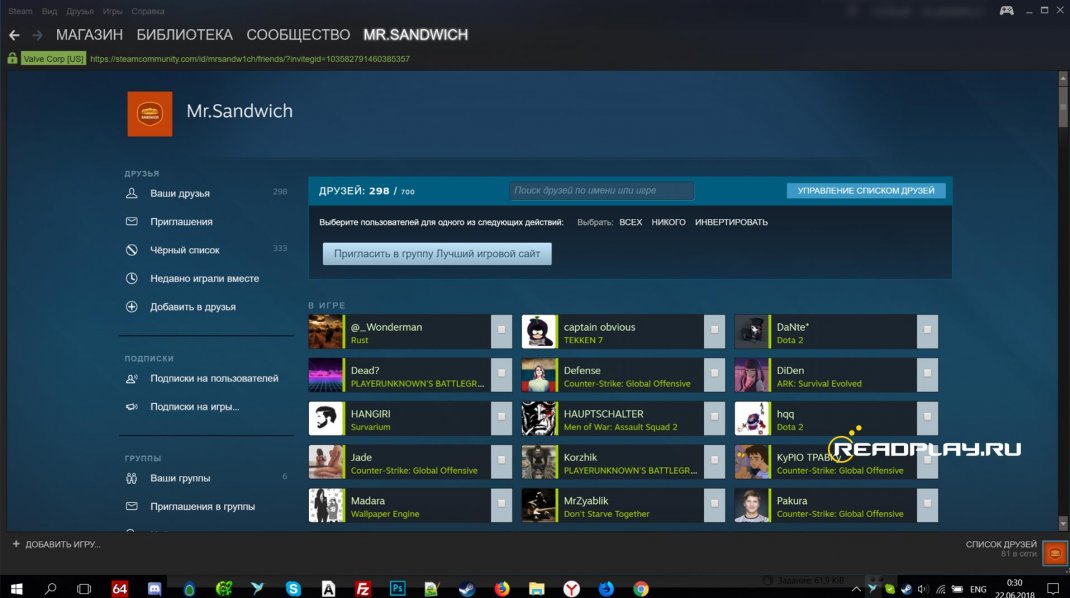The height and width of the screenshot is (598, 1070).
Task: Click 'Пригласить в группу Лучший игровой сайт'
Action: pos(437,254)
